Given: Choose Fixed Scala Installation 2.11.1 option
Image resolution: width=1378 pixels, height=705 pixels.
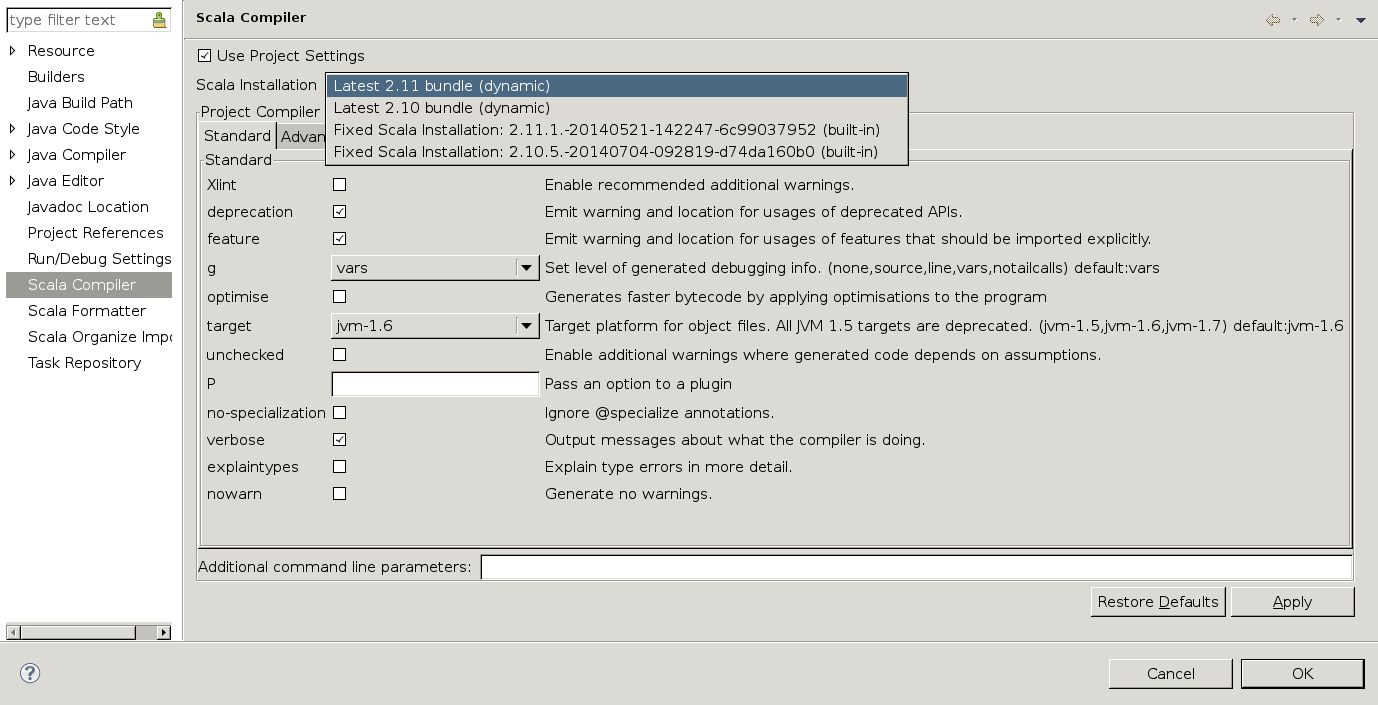Looking at the screenshot, I should (x=606, y=130).
